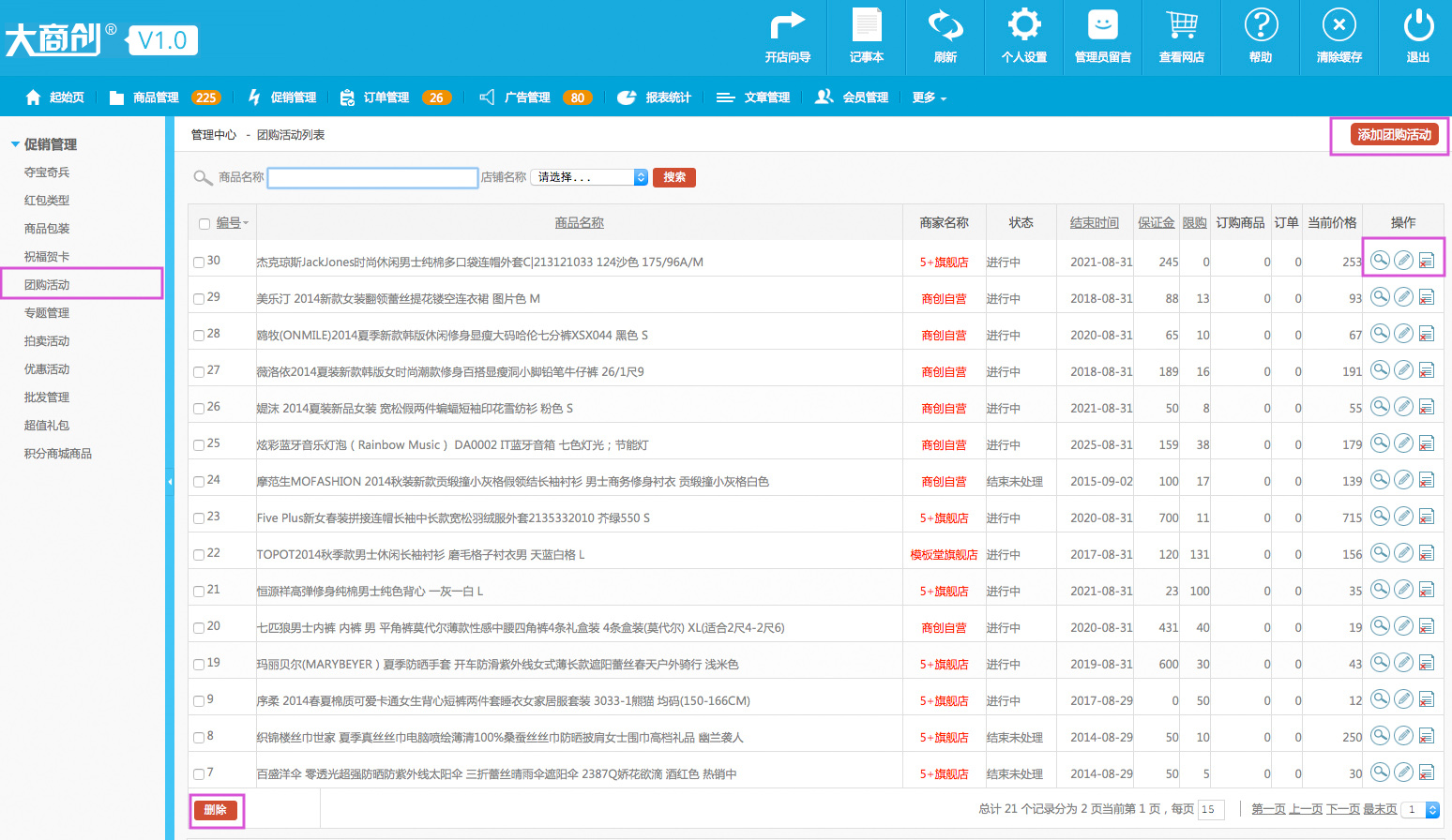
Task: View magnifier icon for row 26
Action: click(x=1380, y=406)
